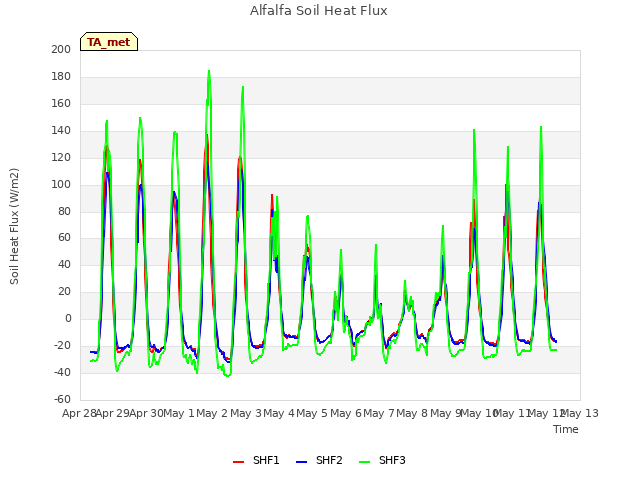The width and height of the screenshot is (640, 480).
Task: Select the Time axis title
Action: (x=566, y=429)
